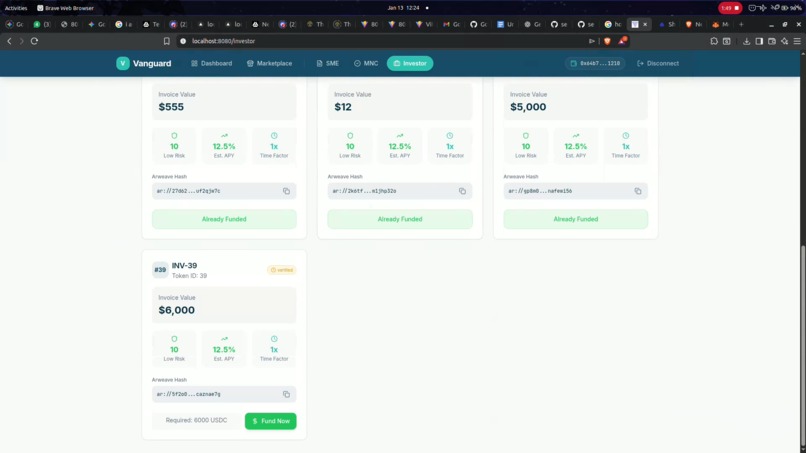
Task: Click the Token ID: 39 text
Action: [x=189, y=276]
